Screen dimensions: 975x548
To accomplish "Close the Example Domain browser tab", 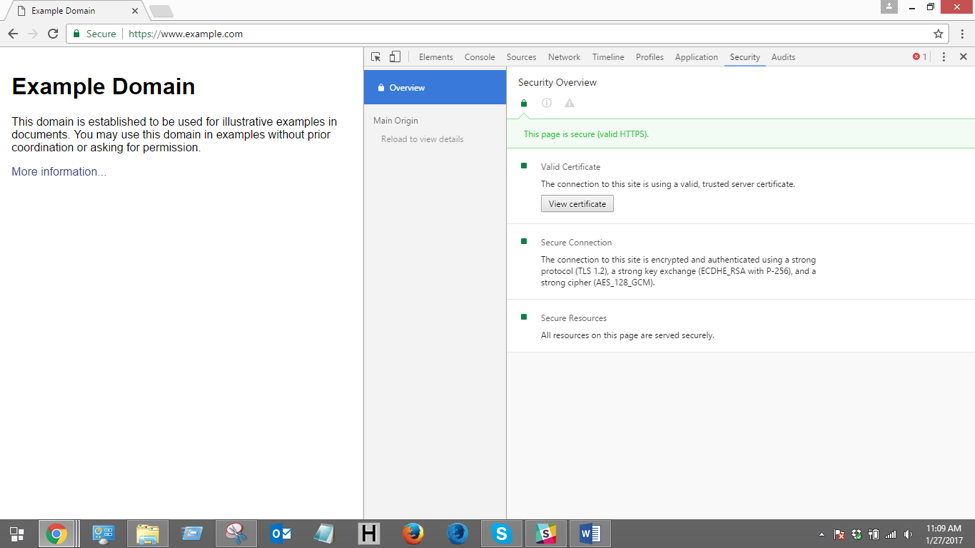I will coord(135,11).
